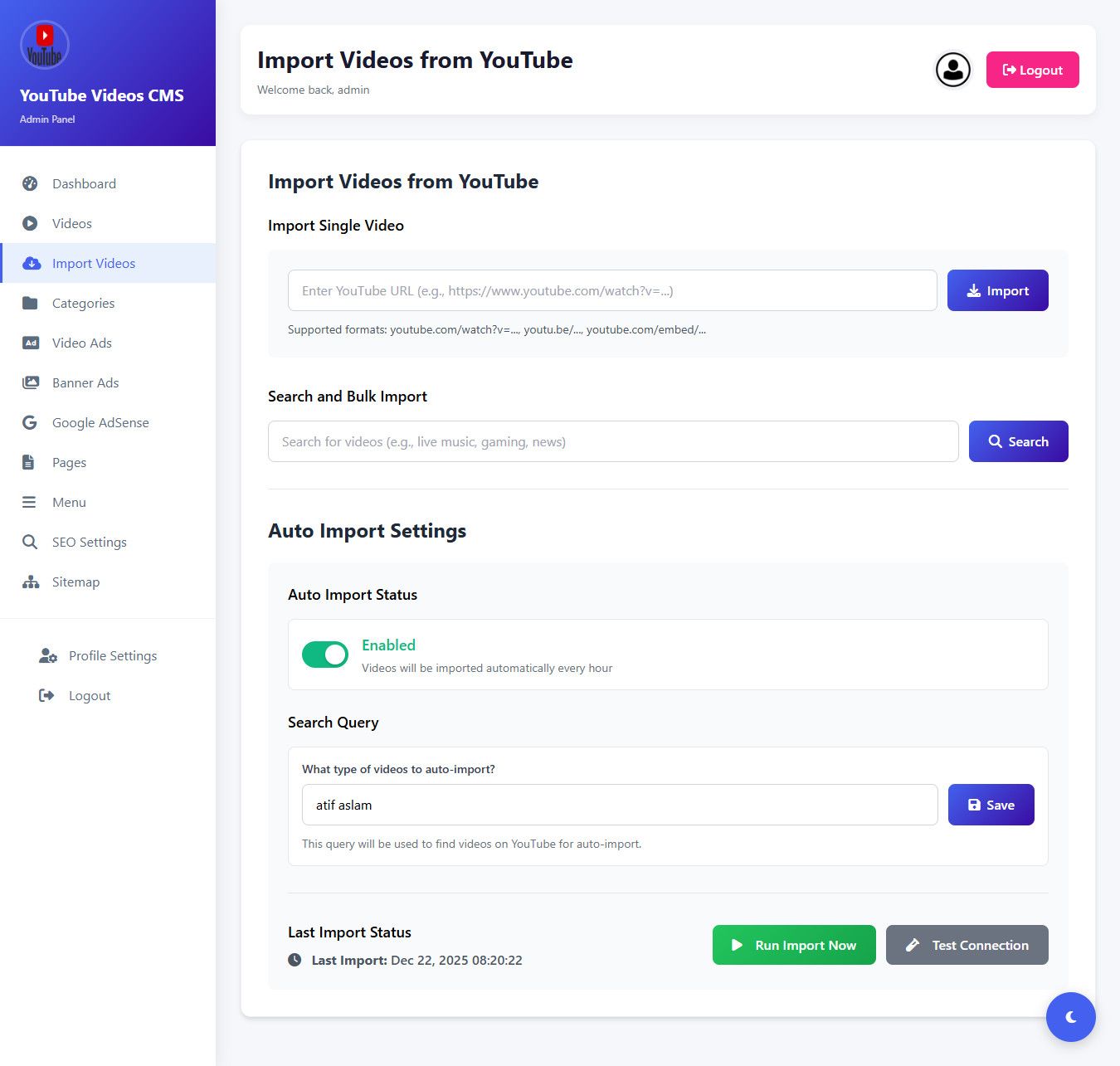Click the Profile Settings user-gear icon
The image size is (1120, 1066).
(48, 655)
